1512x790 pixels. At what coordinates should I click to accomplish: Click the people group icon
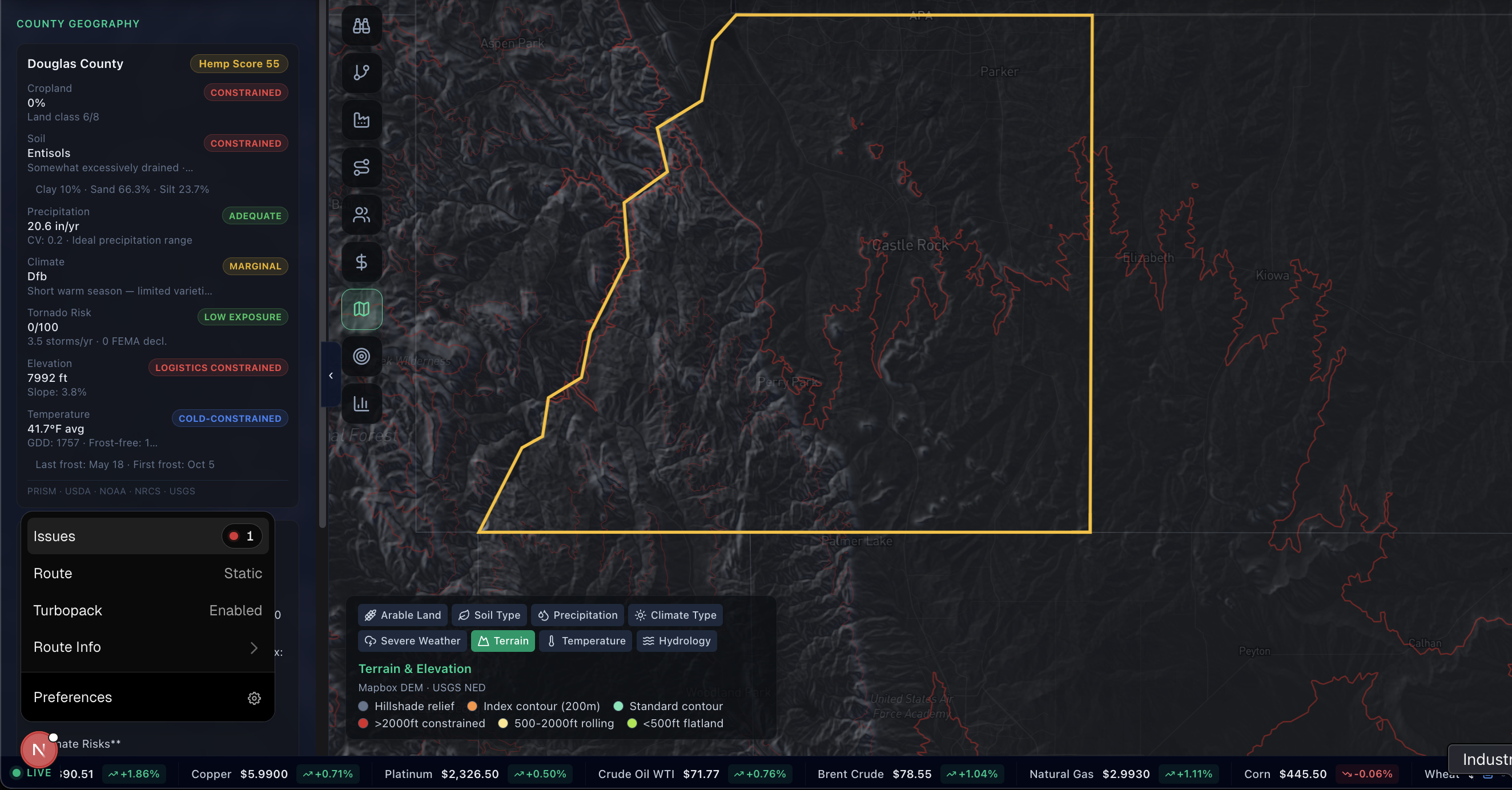tap(361, 215)
